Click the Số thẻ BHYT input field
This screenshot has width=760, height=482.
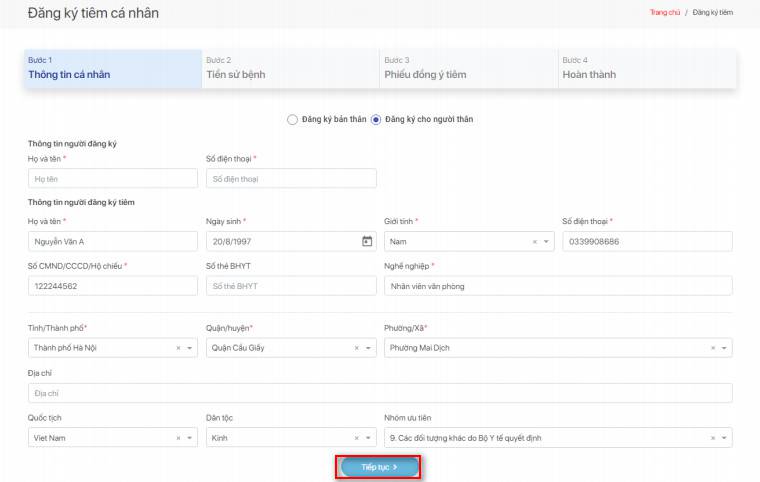(x=290, y=286)
